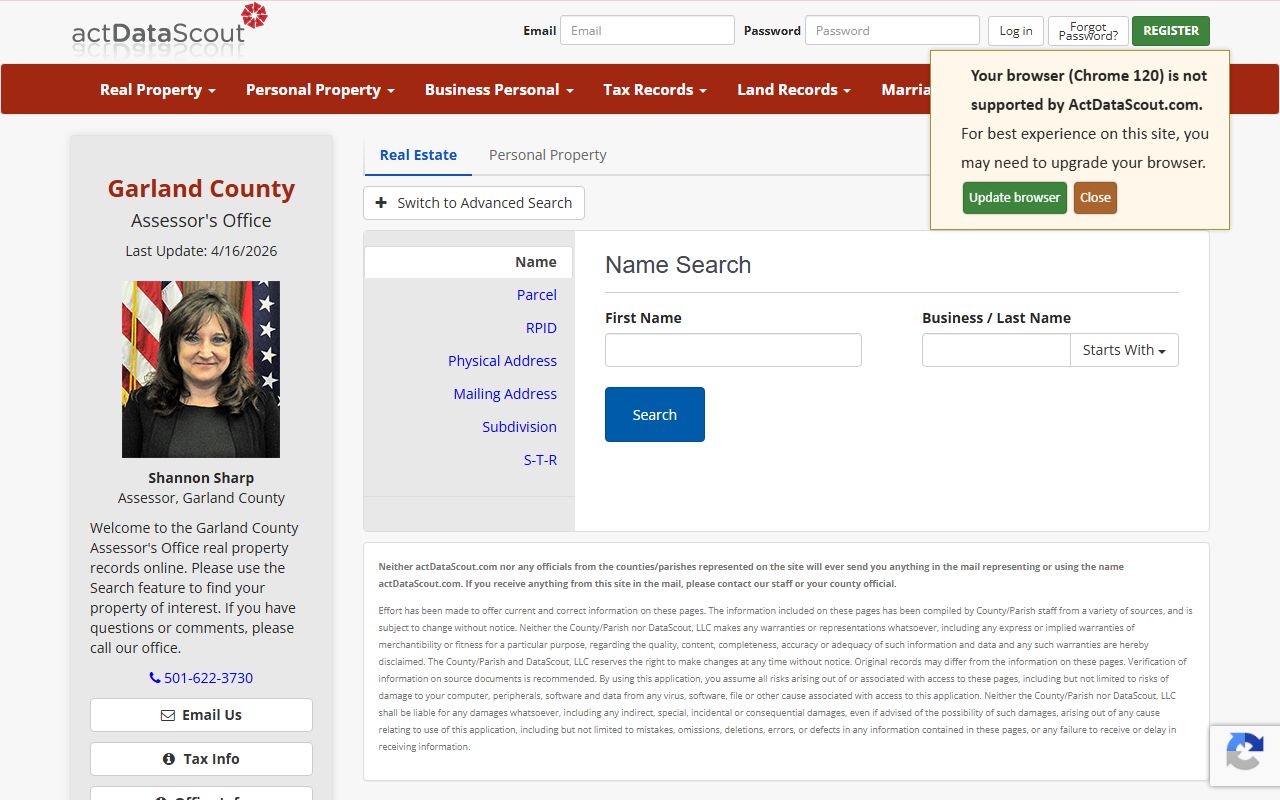This screenshot has height=800, width=1280.
Task: Select the RPID search option
Action: pos(541,328)
